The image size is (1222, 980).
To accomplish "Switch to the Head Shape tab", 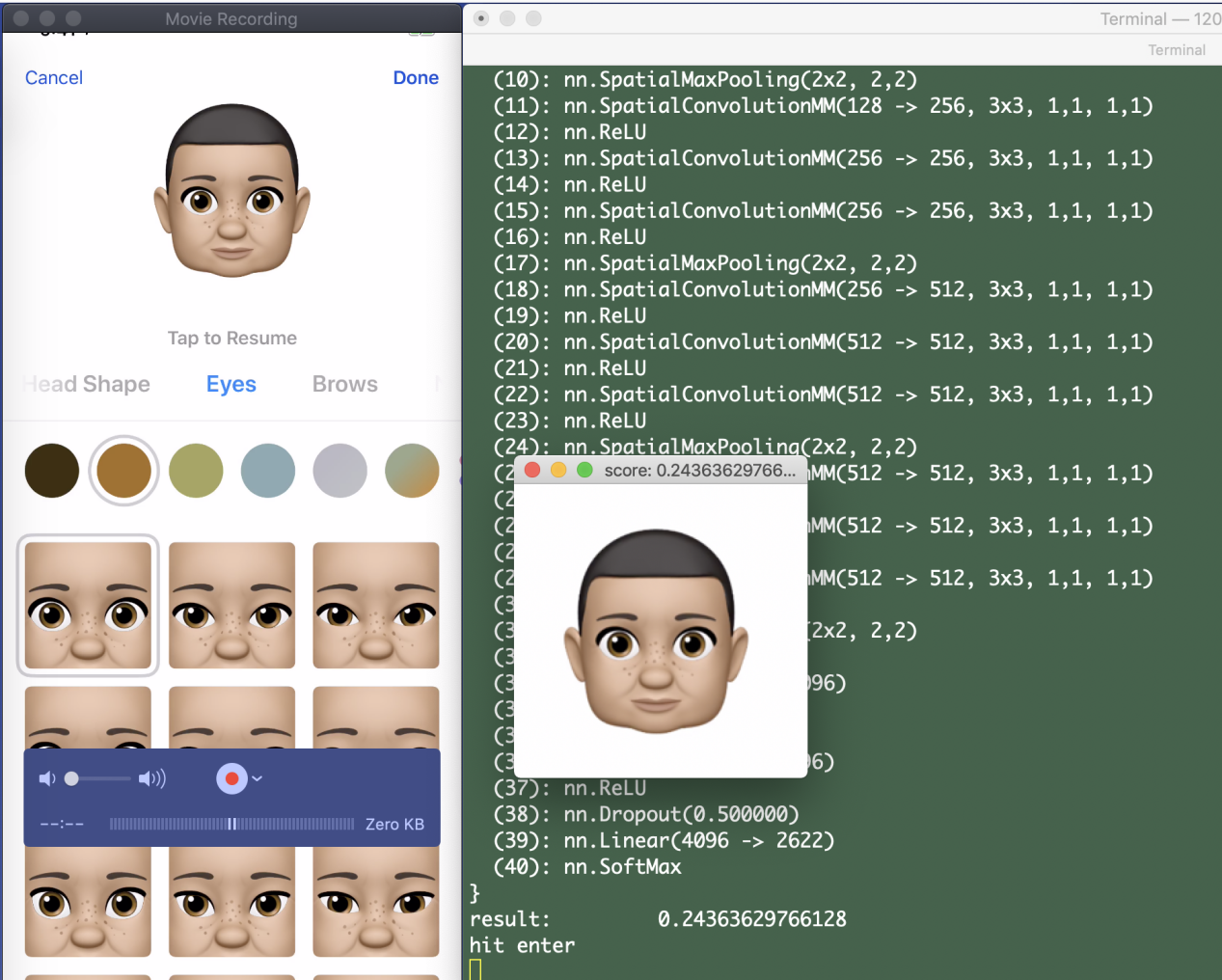I will [86, 384].
